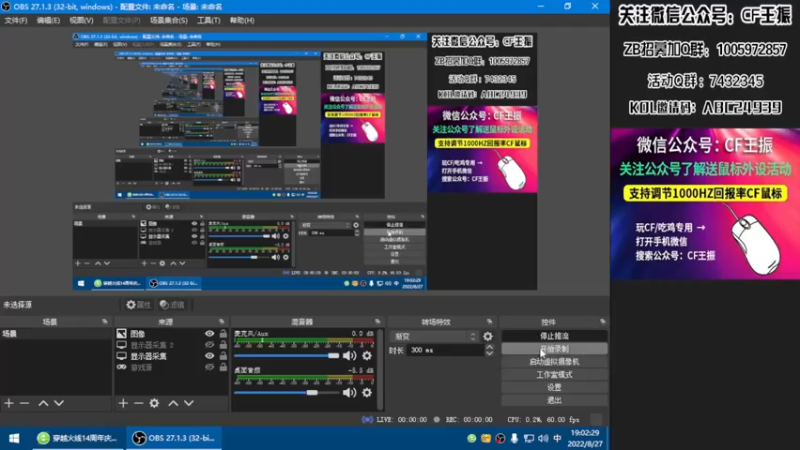Click OBS tray icon in system tray
Viewport: 800px width, 450px height.
pos(500,438)
